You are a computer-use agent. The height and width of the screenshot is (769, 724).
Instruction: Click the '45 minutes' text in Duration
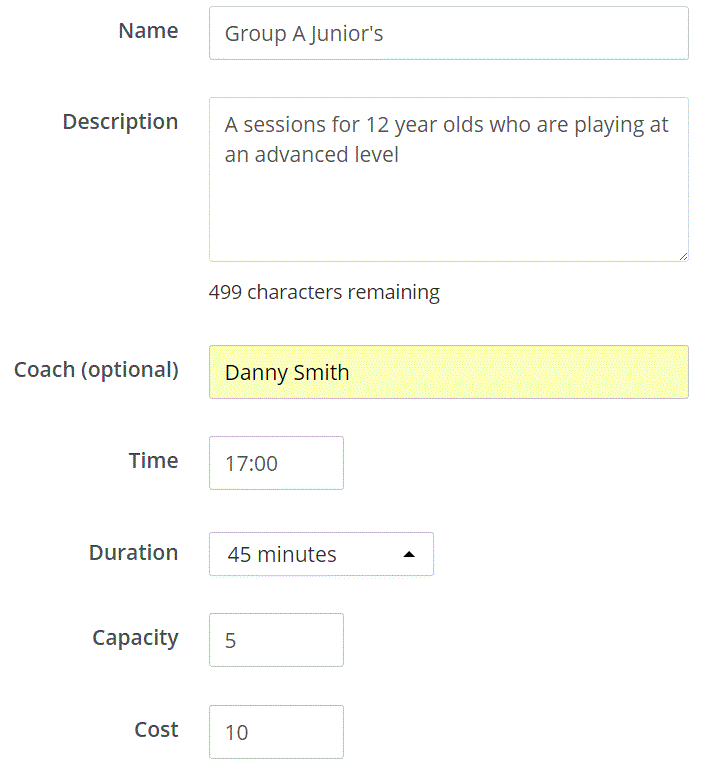[282, 555]
